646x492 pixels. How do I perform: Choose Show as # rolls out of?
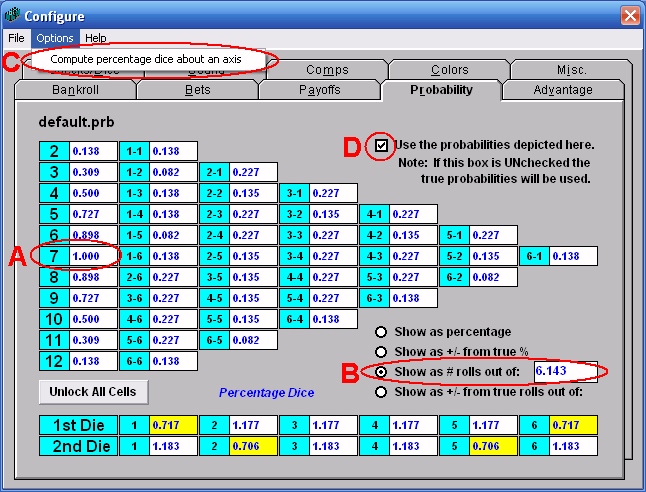(381, 372)
